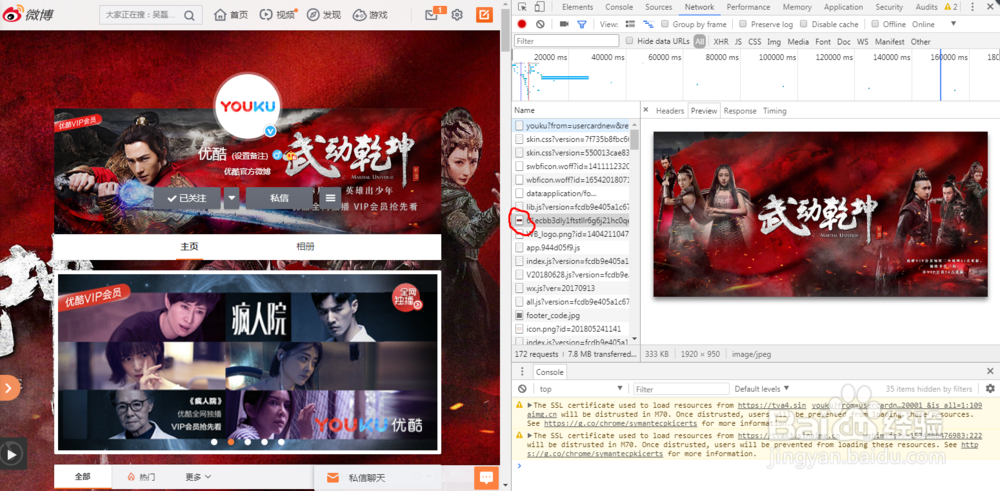Open the console context 'top' dropdown
This screenshot has height=491, width=1000.
(x=581, y=388)
